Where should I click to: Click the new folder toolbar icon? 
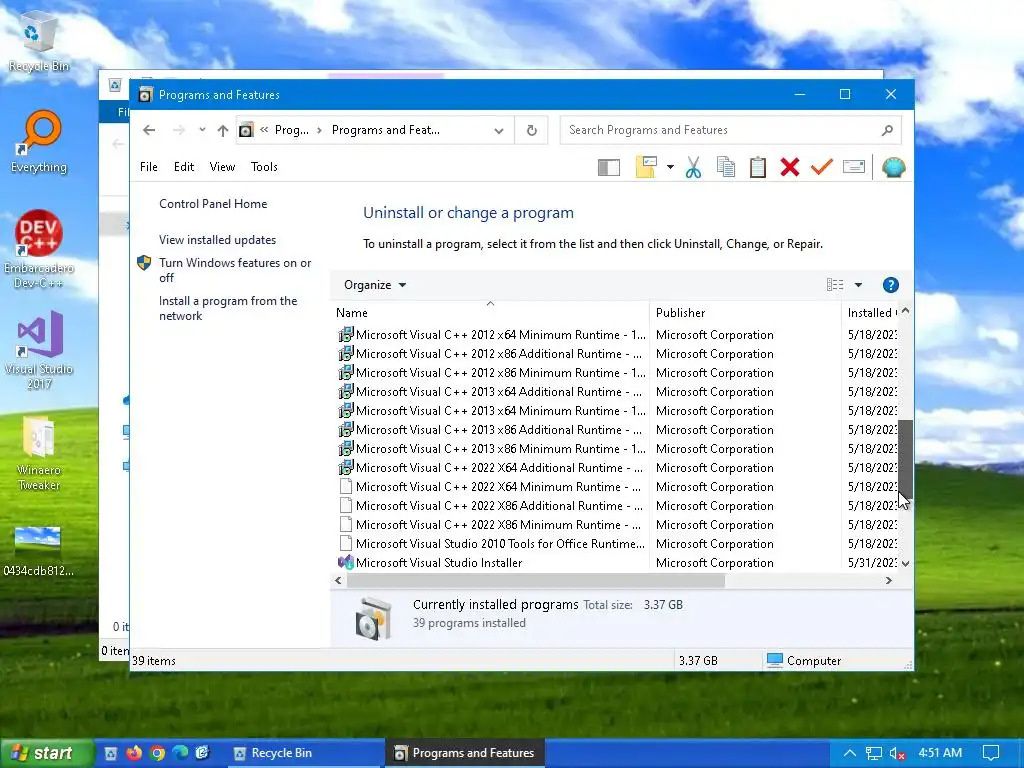[x=646, y=167]
